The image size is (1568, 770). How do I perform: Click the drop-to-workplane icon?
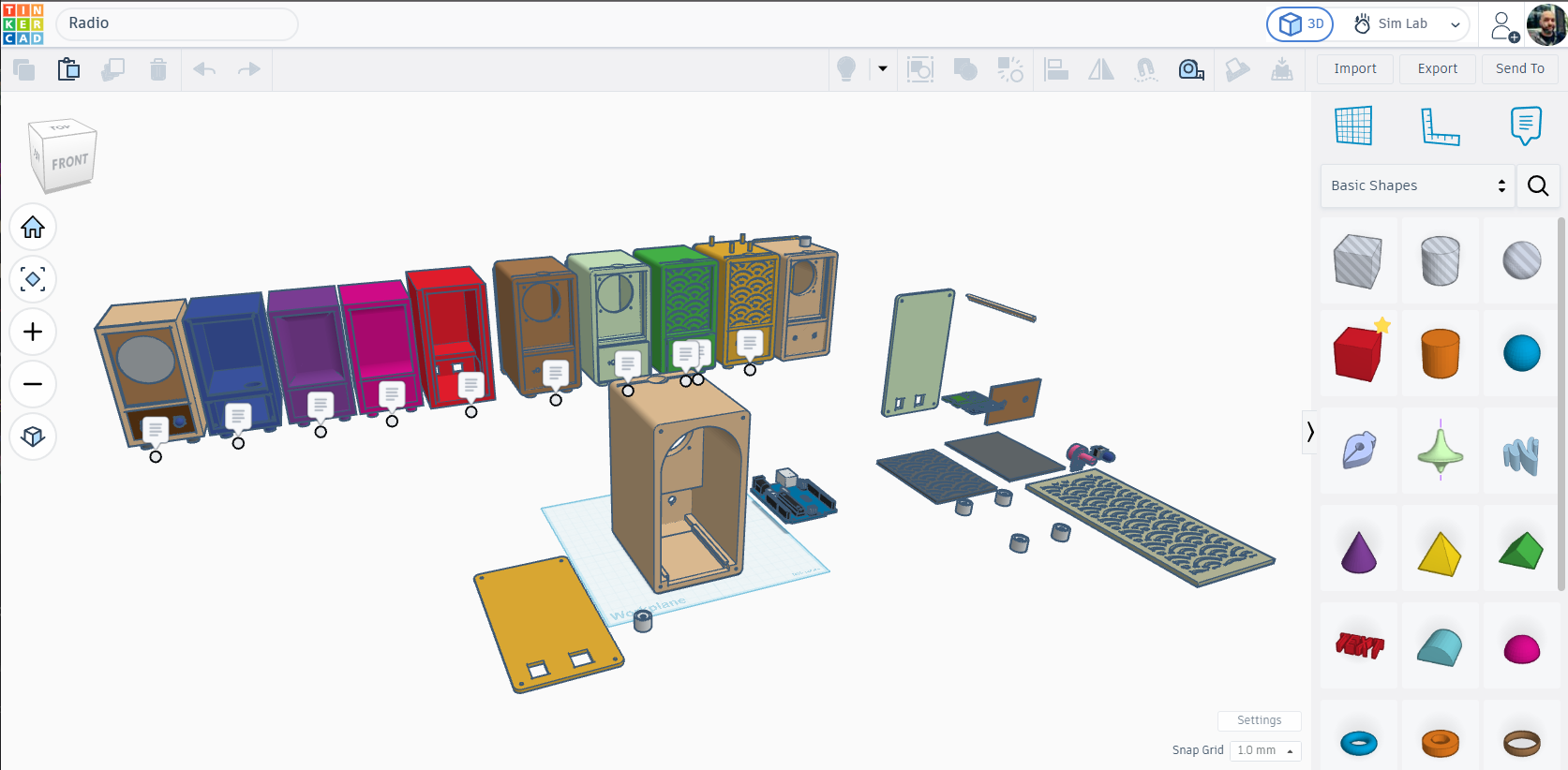tap(1281, 69)
